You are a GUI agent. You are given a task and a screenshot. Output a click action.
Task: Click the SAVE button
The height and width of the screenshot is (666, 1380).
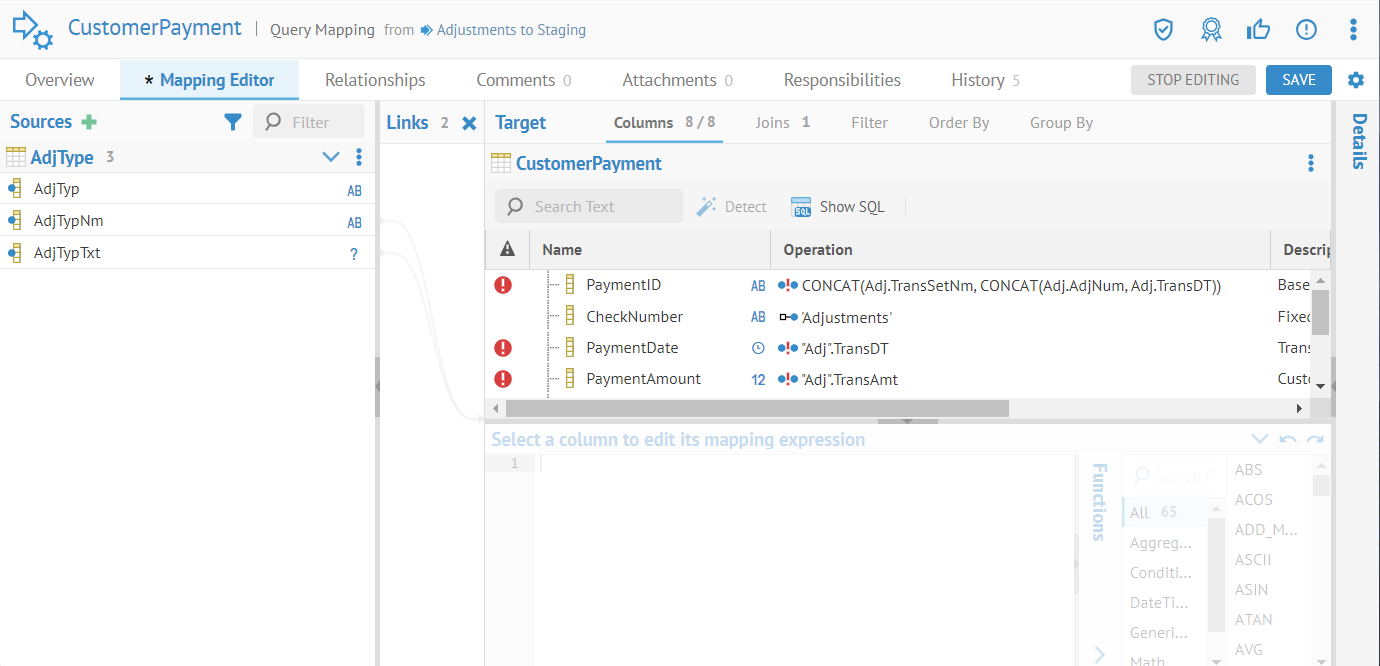point(1298,80)
